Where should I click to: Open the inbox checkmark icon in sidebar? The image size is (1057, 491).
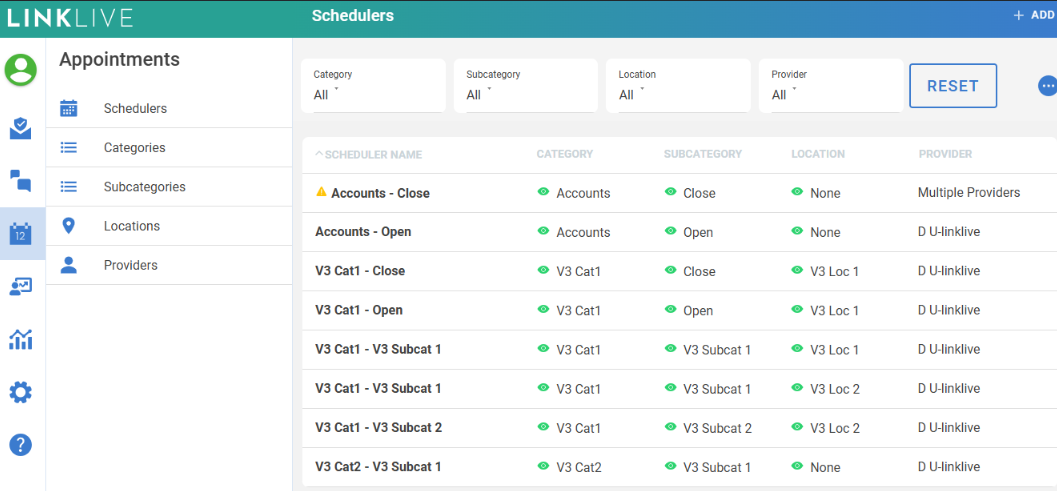coord(21,128)
